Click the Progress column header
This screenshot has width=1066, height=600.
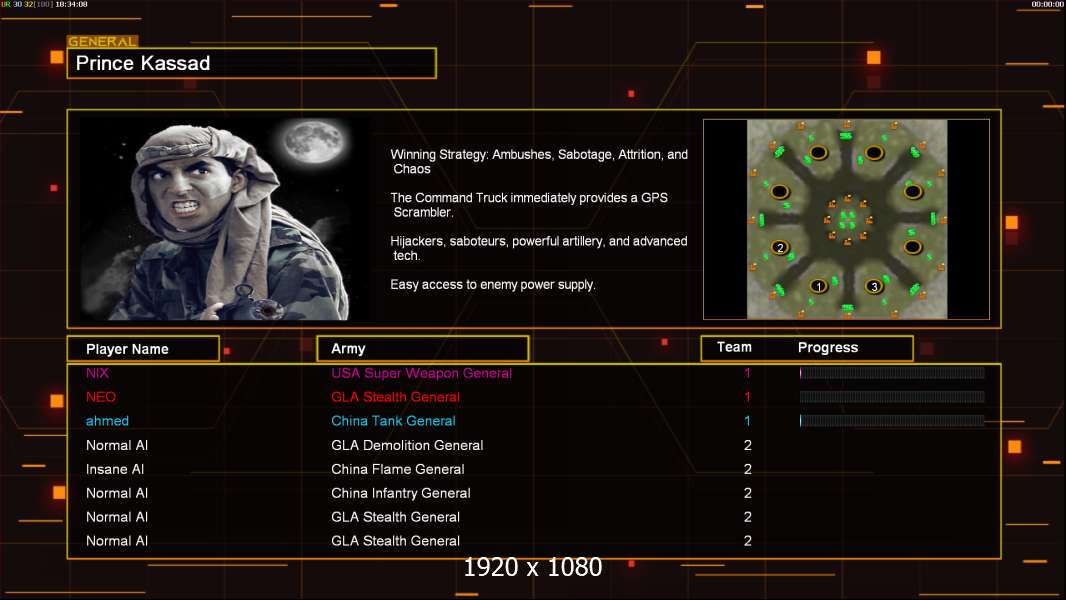pyautogui.click(x=827, y=347)
